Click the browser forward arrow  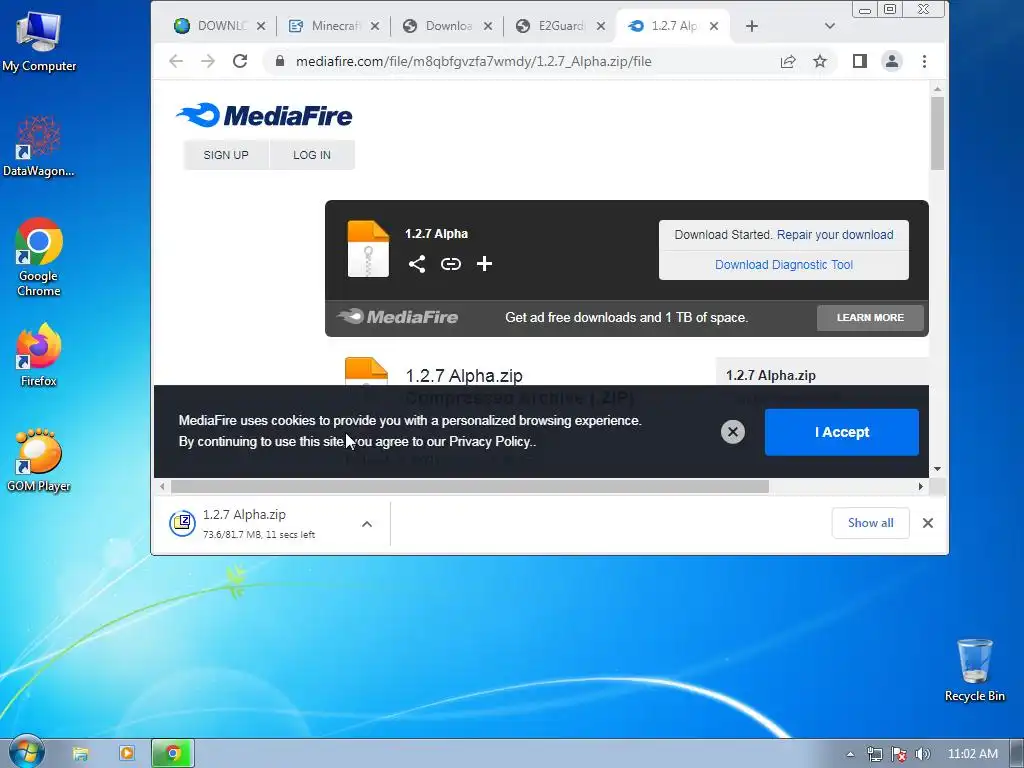(x=208, y=61)
